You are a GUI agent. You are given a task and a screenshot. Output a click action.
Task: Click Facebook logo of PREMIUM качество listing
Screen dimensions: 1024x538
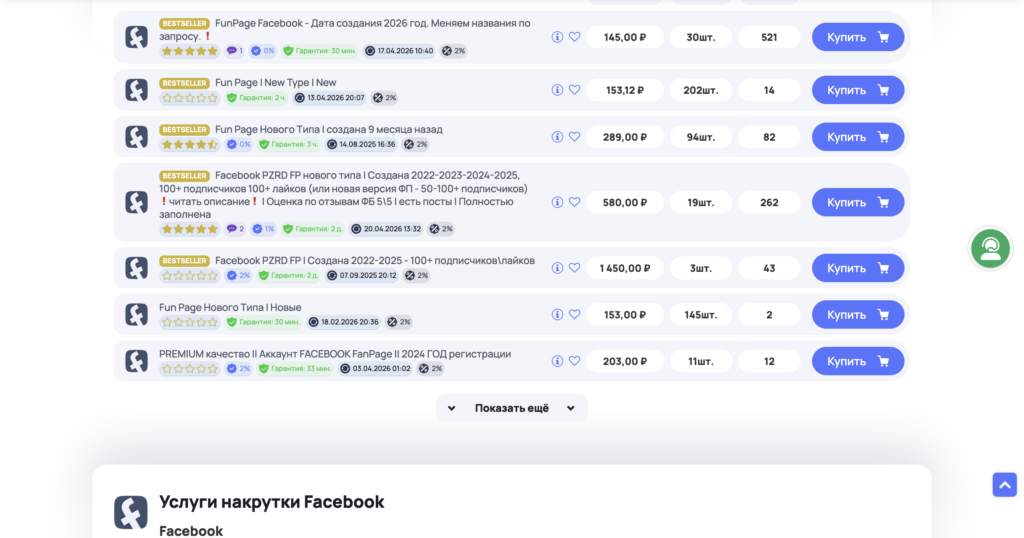(136, 361)
